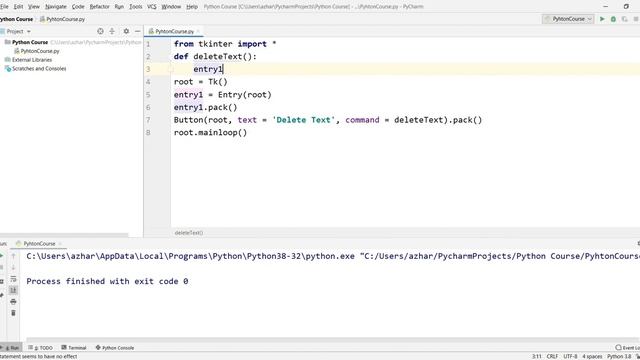Click line 3 with entry1 in the editor

(x=208, y=69)
